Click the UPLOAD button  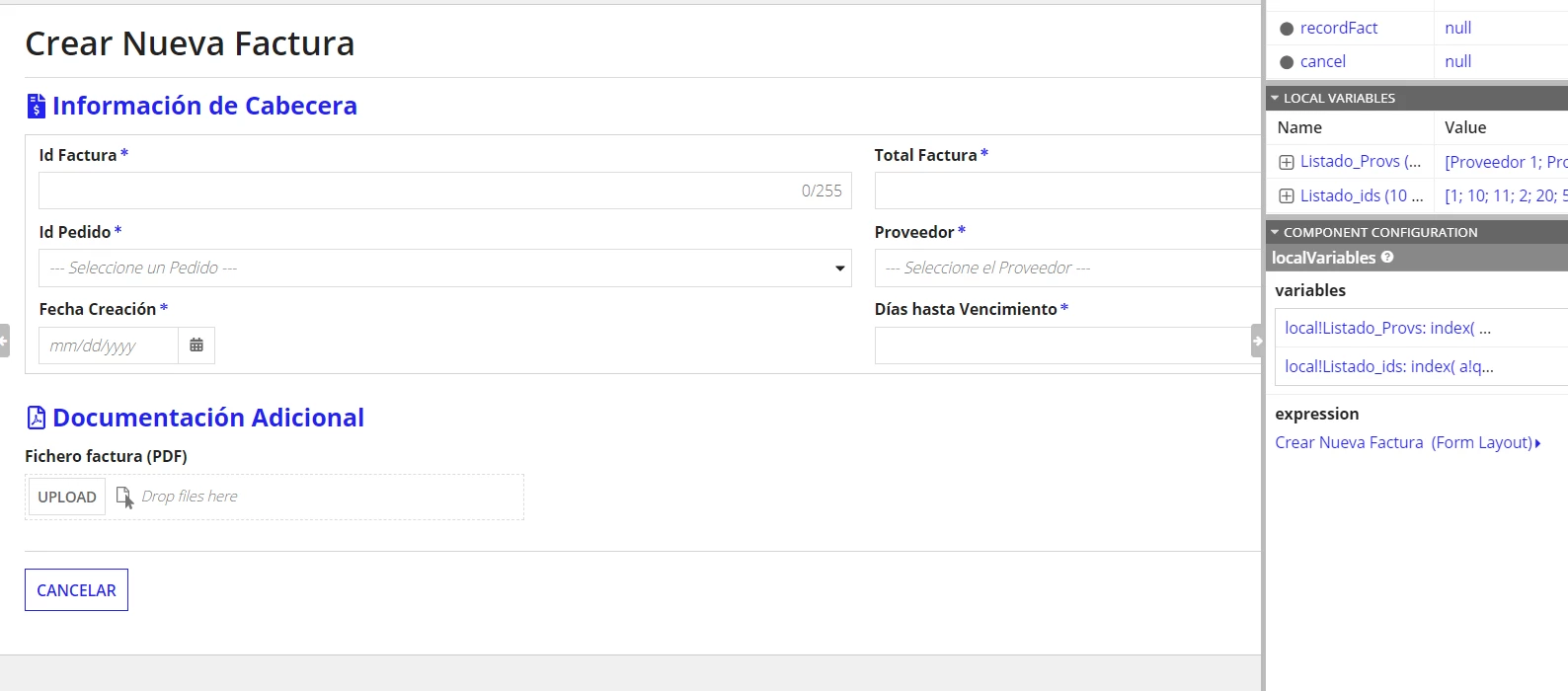pyautogui.click(x=67, y=497)
